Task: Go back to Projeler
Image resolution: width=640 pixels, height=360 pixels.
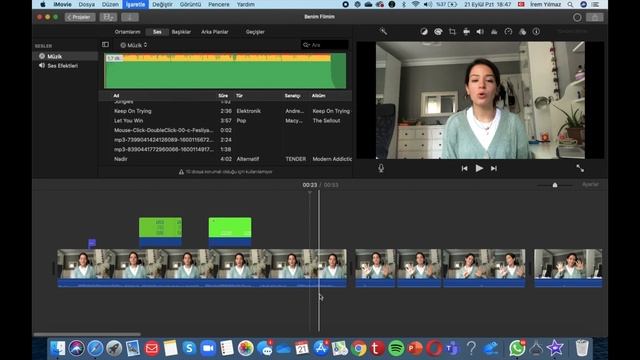Action: click(80, 17)
